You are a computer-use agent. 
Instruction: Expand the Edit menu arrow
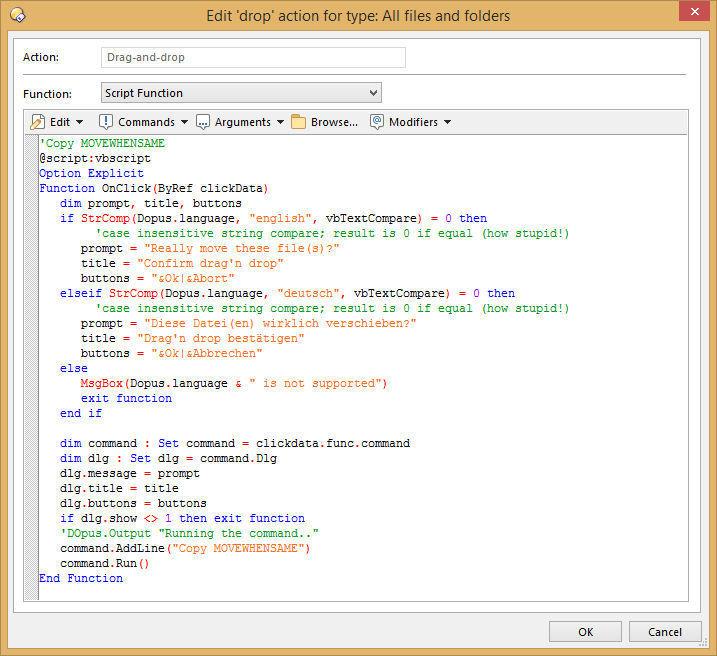pyautogui.click(x=79, y=122)
